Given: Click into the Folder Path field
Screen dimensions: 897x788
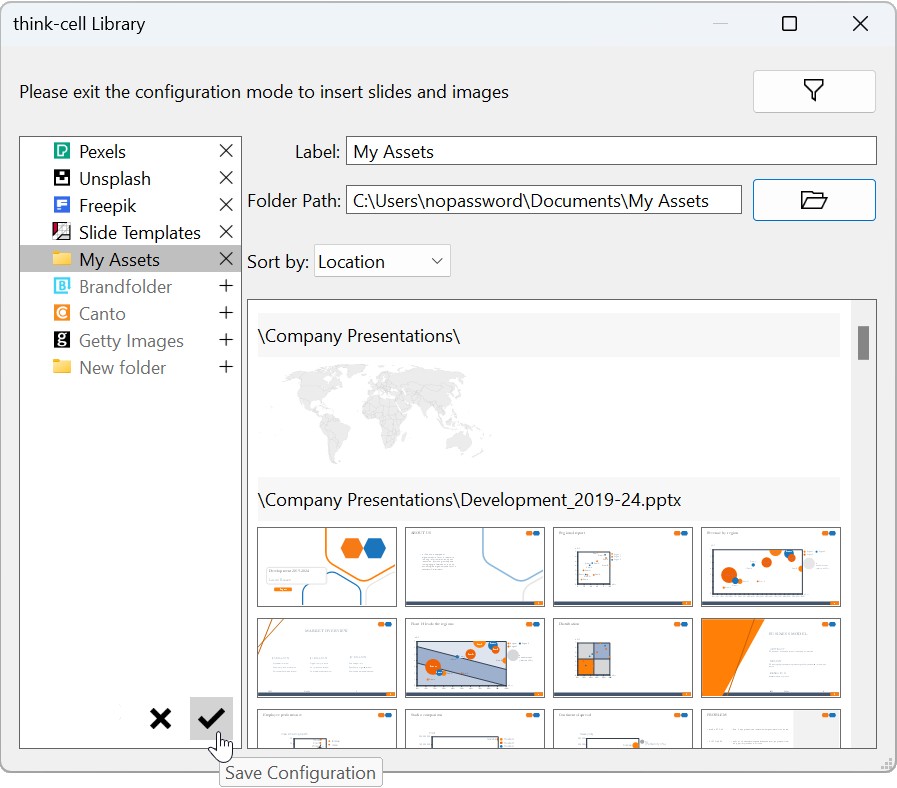Looking at the screenshot, I should [543, 200].
